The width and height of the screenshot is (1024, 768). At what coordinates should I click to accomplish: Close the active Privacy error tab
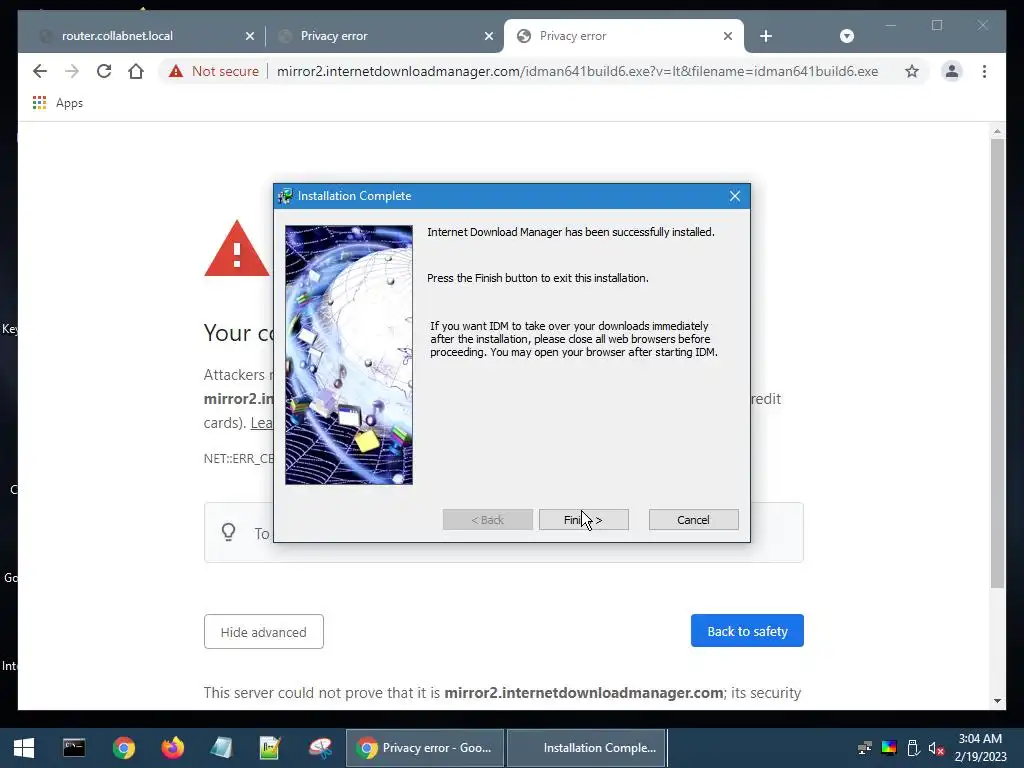tap(728, 36)
